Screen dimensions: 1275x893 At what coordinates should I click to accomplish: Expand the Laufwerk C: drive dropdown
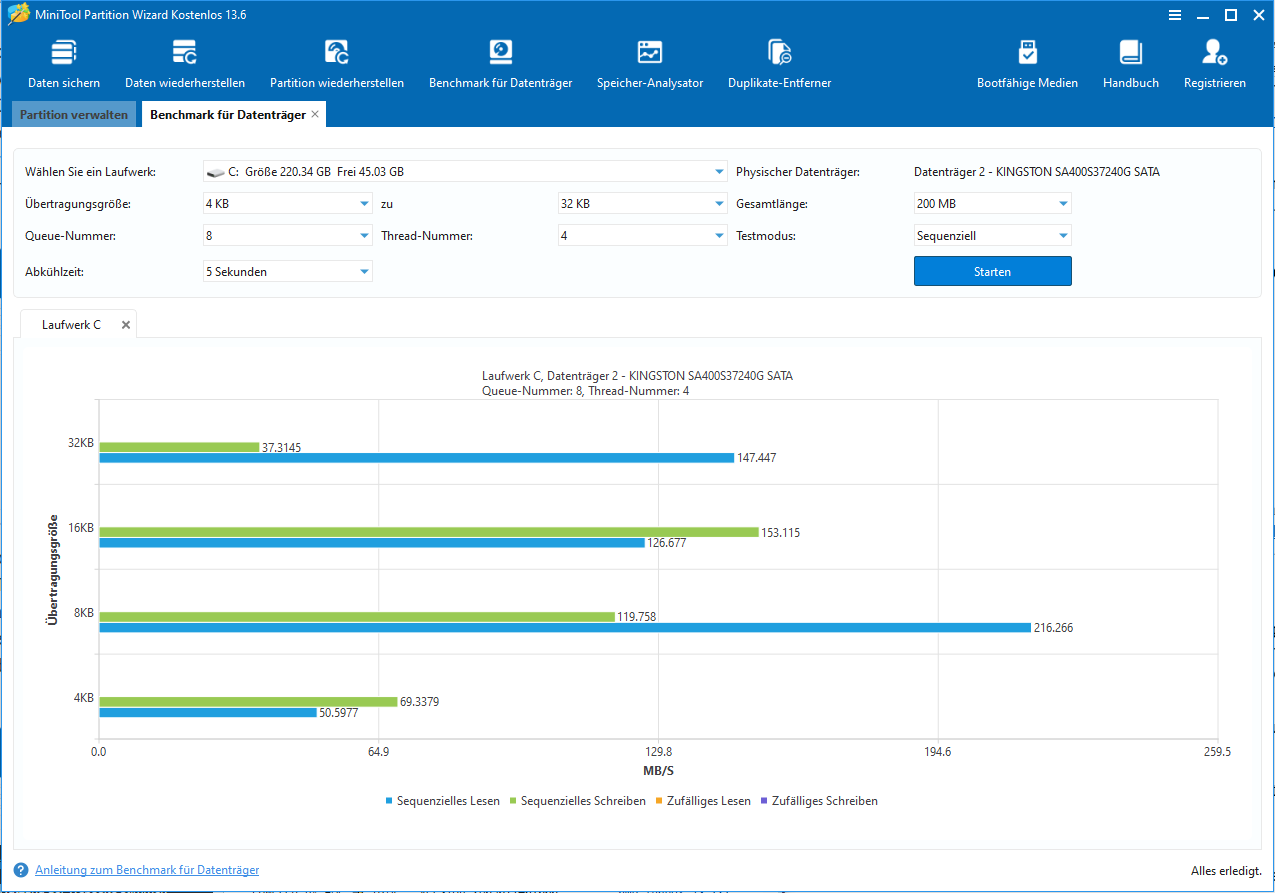(465, 172)
